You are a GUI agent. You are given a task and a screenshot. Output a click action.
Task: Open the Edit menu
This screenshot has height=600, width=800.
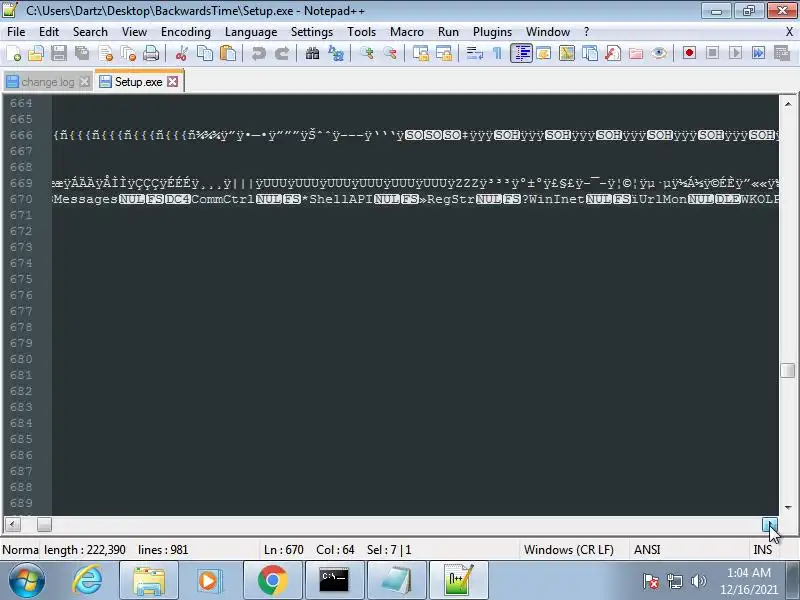(x=49, y=32)
